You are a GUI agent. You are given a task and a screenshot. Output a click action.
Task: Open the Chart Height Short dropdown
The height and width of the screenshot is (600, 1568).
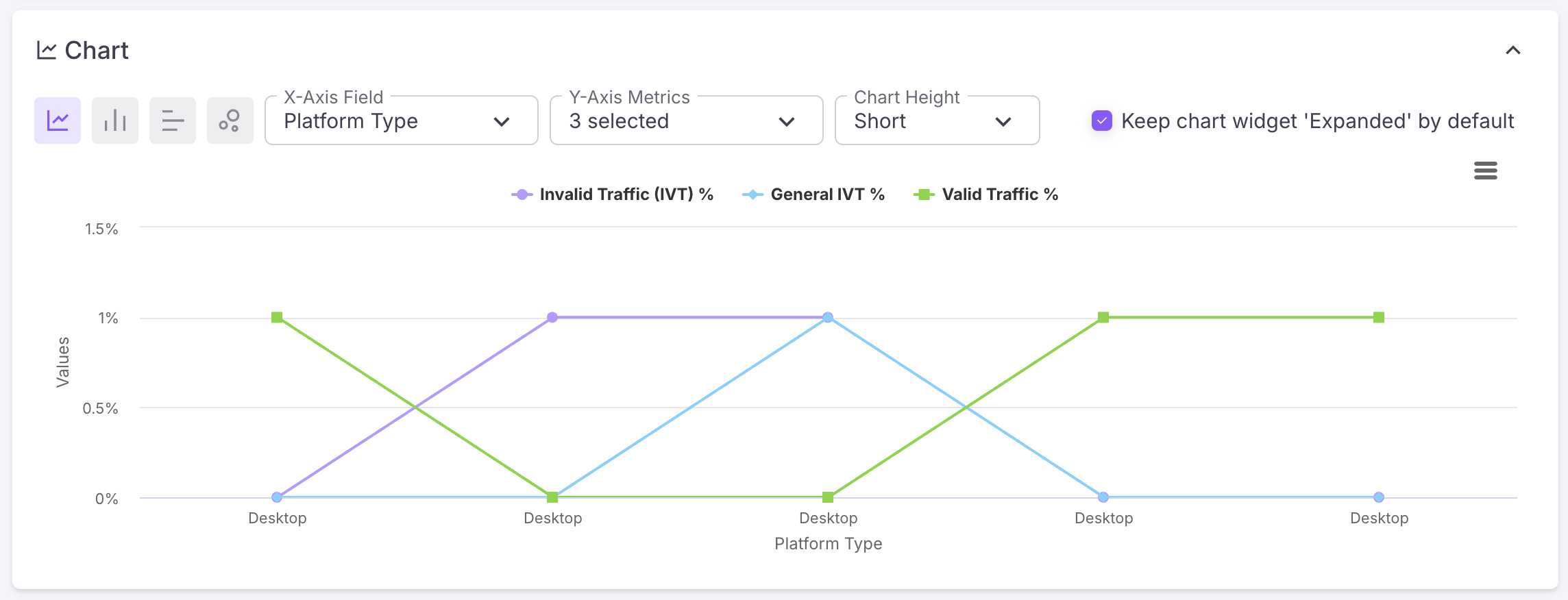pos(937,121)
